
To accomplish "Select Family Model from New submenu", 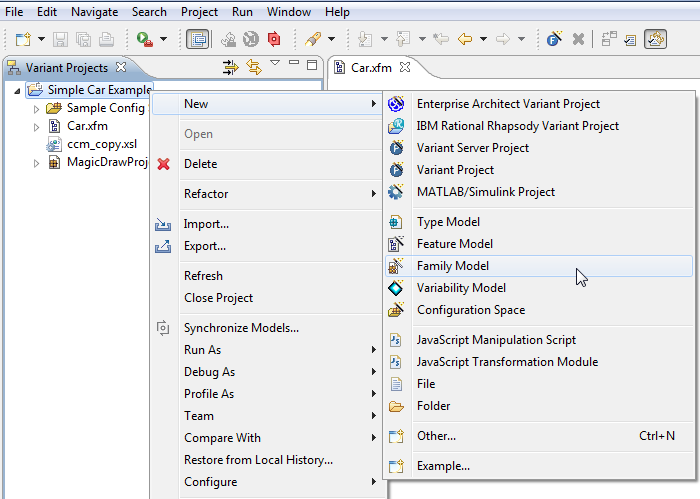I will [x=452, y=266].
